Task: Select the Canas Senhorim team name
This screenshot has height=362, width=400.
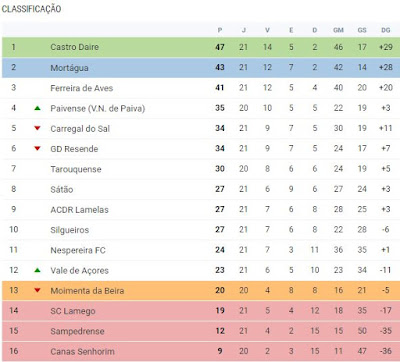Action: coord(82,351)
